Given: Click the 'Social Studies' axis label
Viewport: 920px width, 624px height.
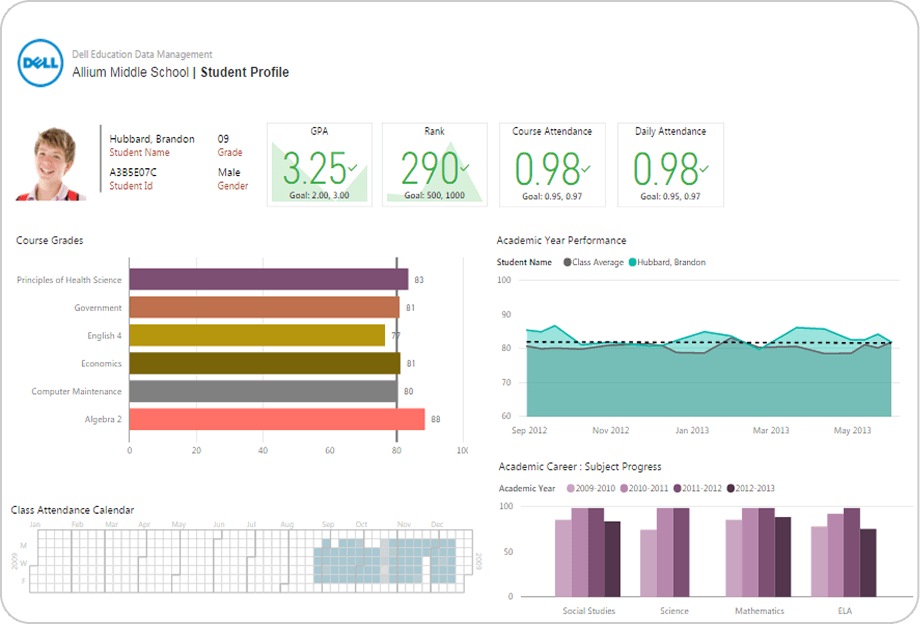Looking at the screenshot, I should (x=589, y=611).
